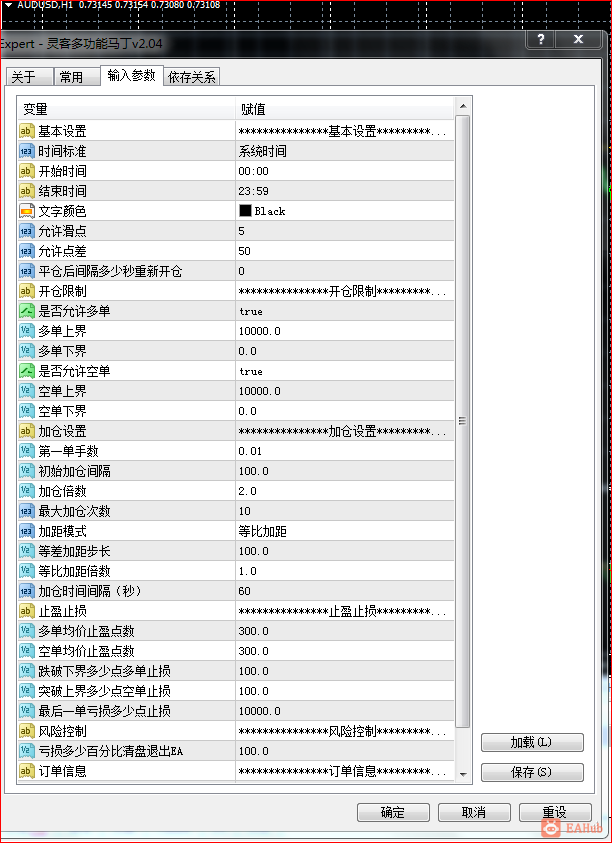The width and height of the screenshot is (612, 843).
Task: Click the scrollbar down arrow
Action: tap(462, 774)
